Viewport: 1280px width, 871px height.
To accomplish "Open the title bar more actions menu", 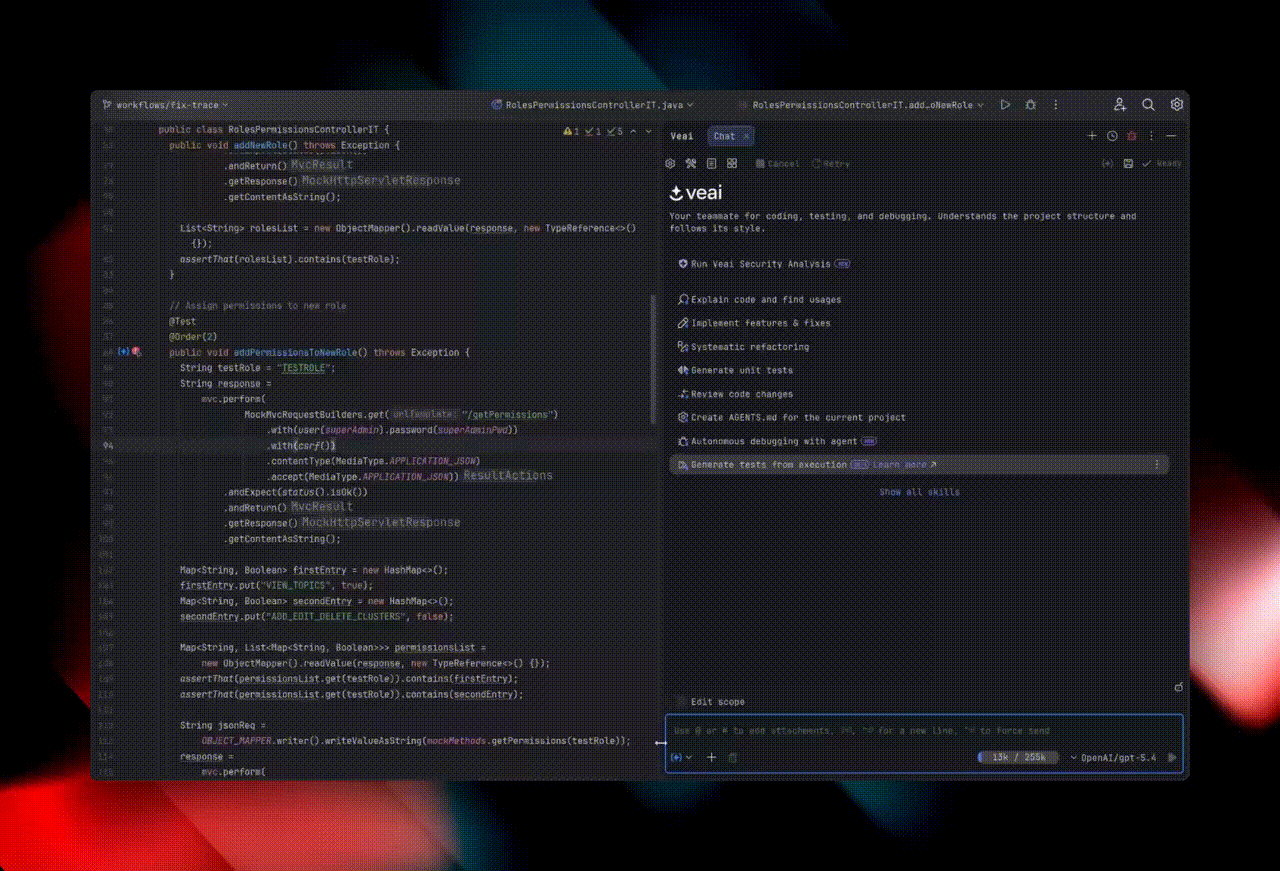I will pyautogui.click(x=1055, y=104).
